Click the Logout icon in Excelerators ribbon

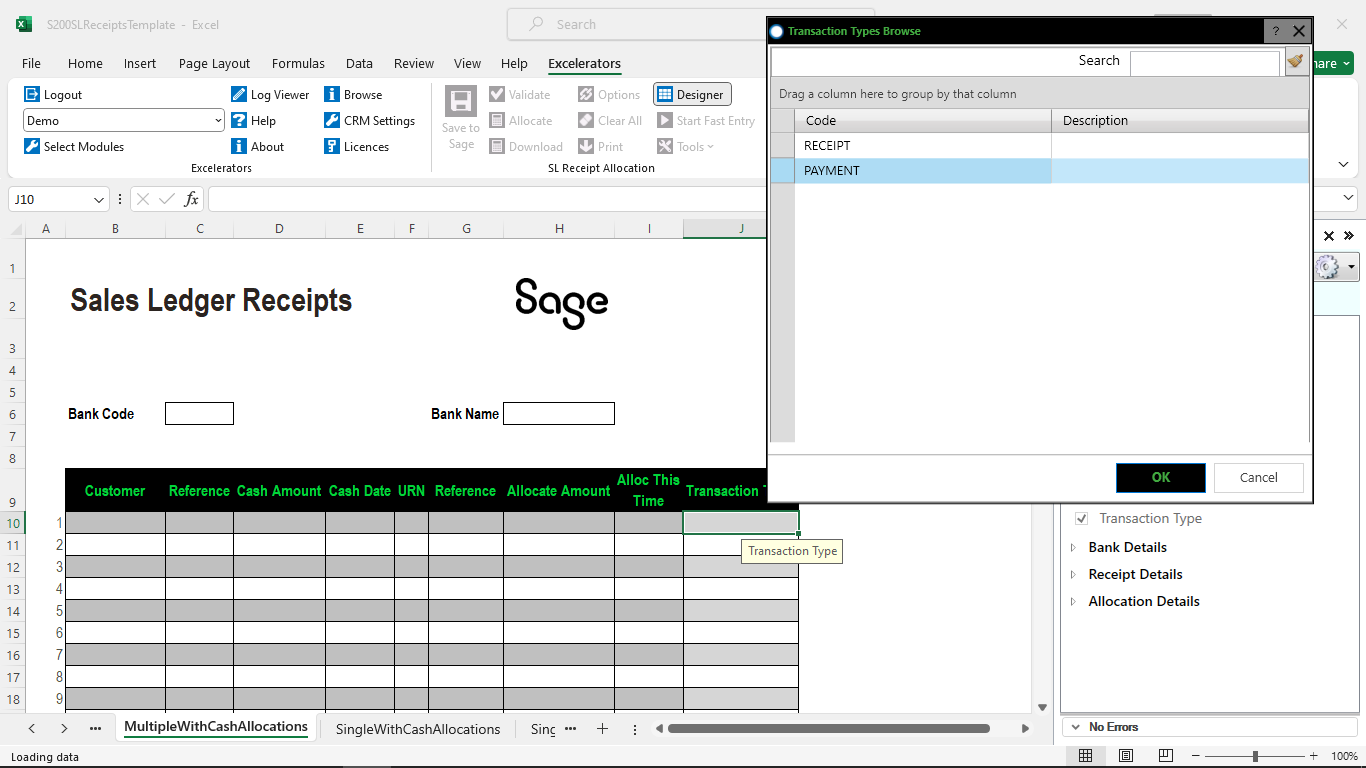32,94
